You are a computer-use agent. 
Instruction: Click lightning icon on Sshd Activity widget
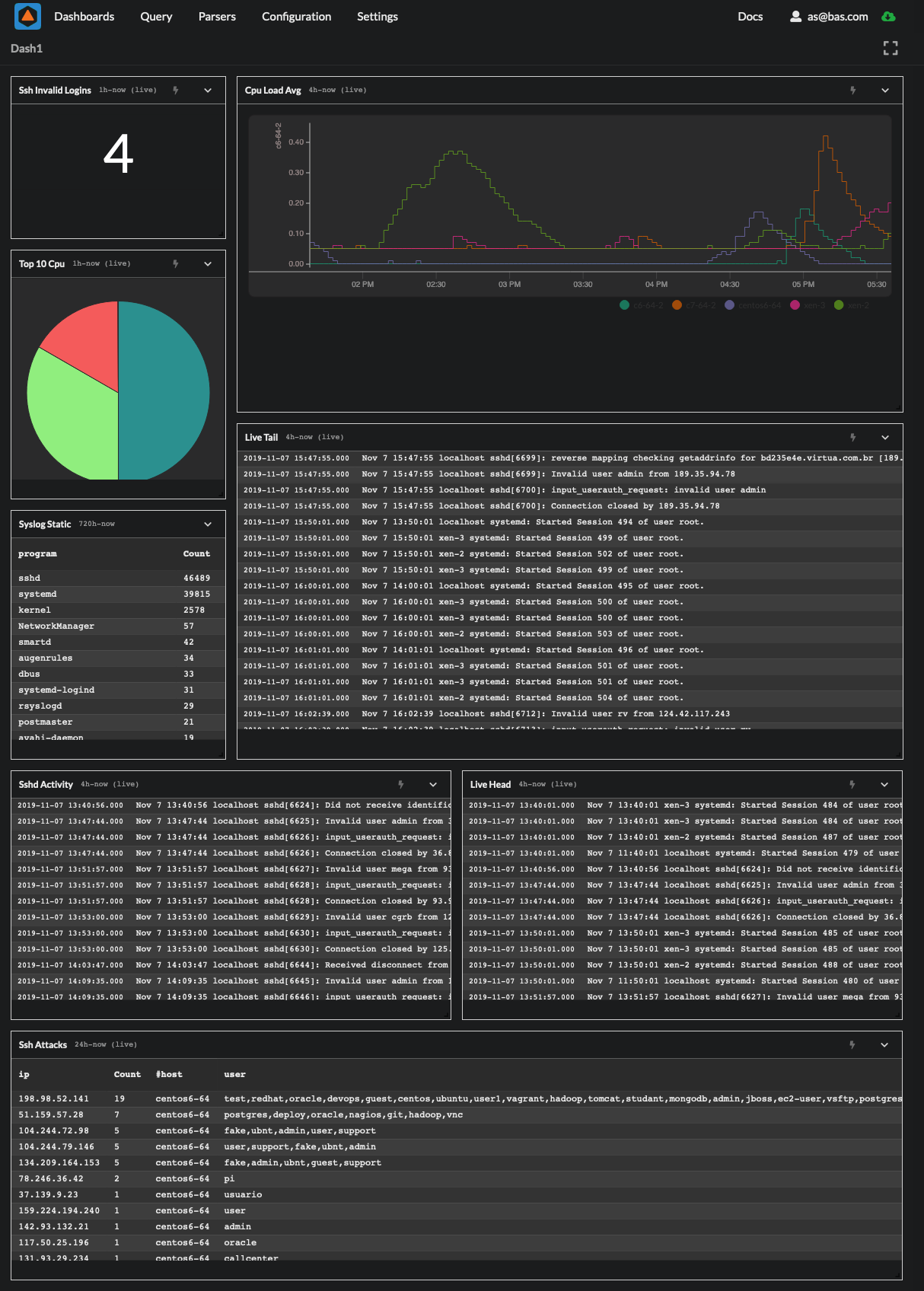pos(401,785)
